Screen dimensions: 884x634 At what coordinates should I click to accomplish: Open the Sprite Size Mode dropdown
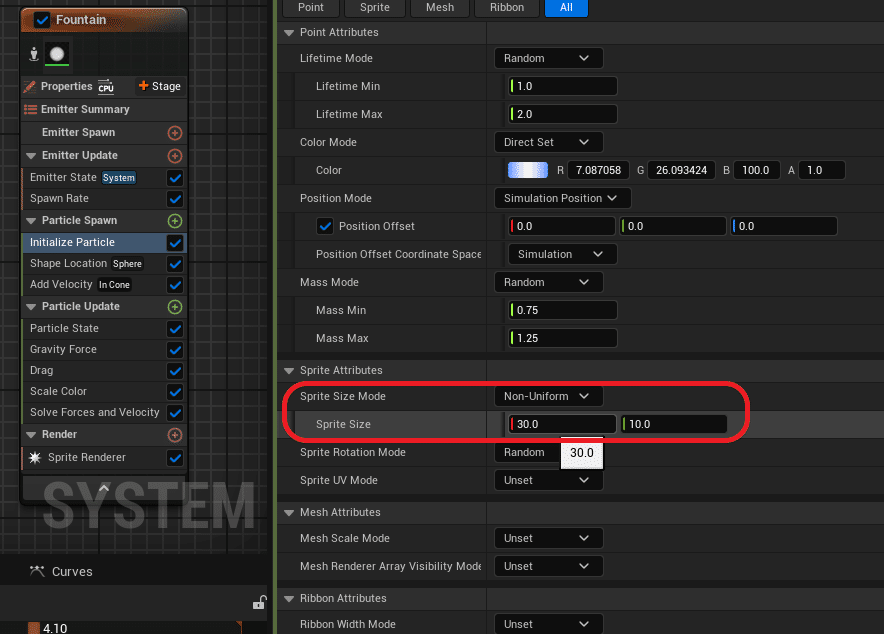(549, 396)
